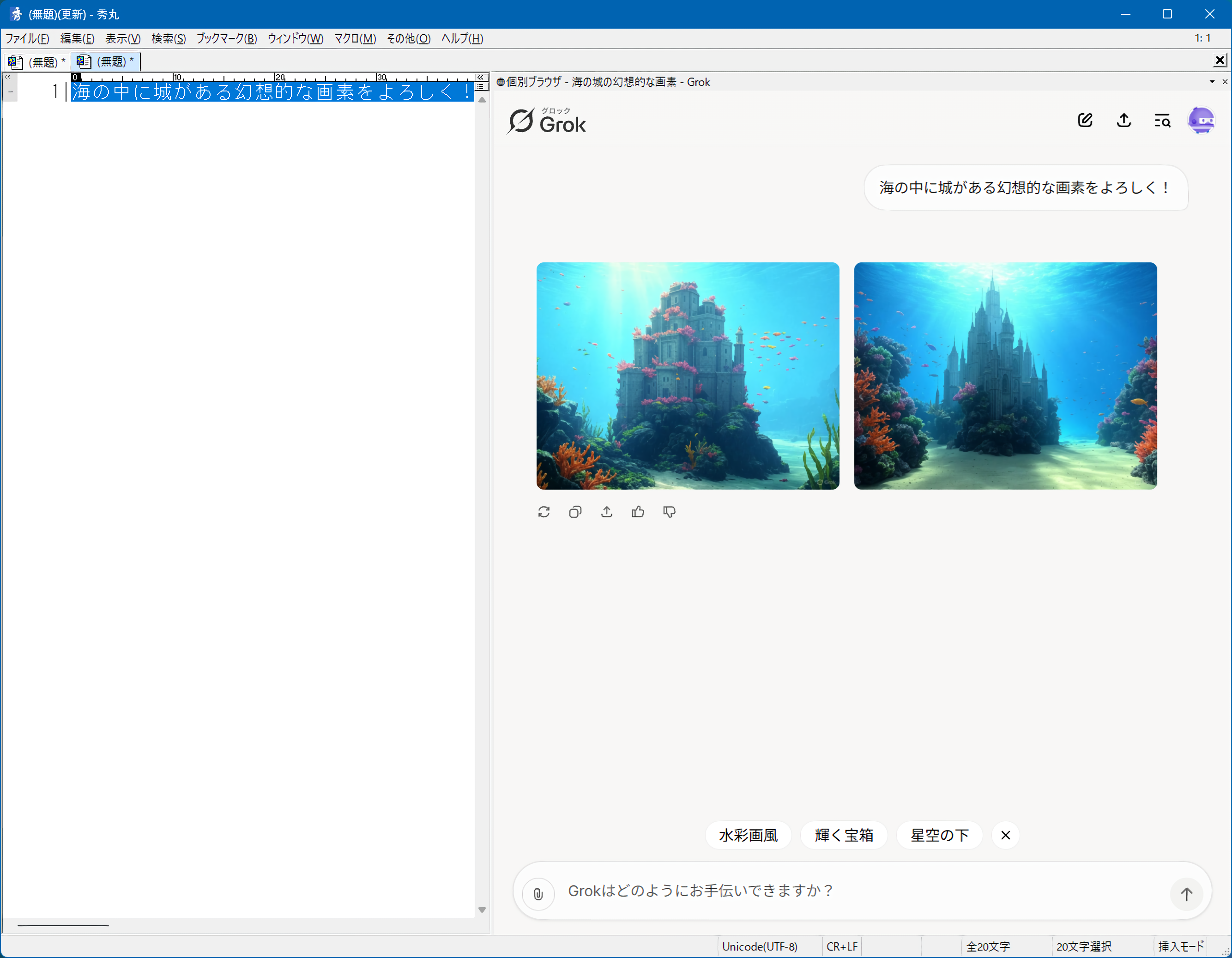Viewport: 1232px width, 958px height.
Task: Click the paperclip attach file icon
Action: (538, 894)
